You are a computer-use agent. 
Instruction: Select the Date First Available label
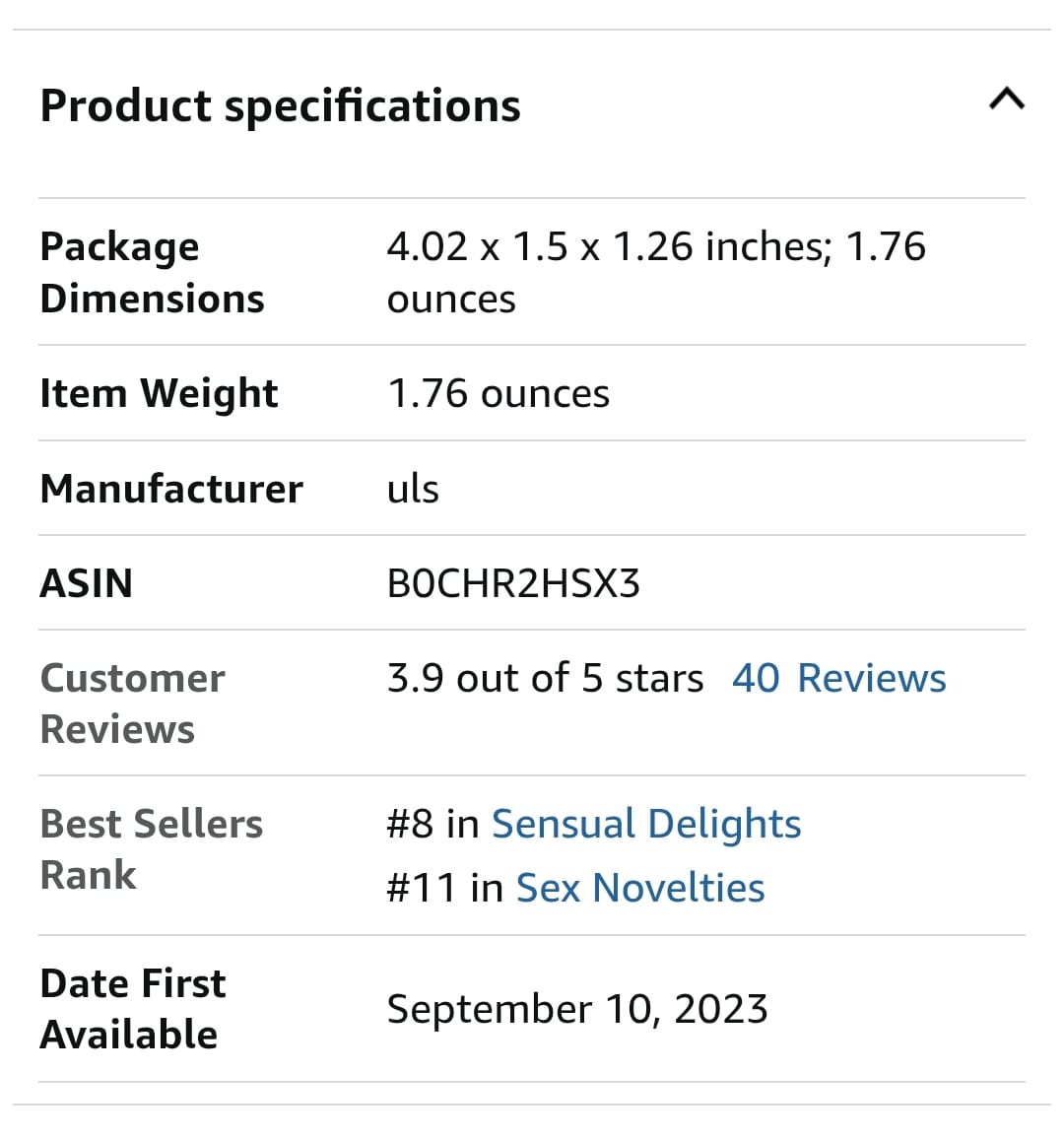pyautogui.click(x=133, y=1009)
